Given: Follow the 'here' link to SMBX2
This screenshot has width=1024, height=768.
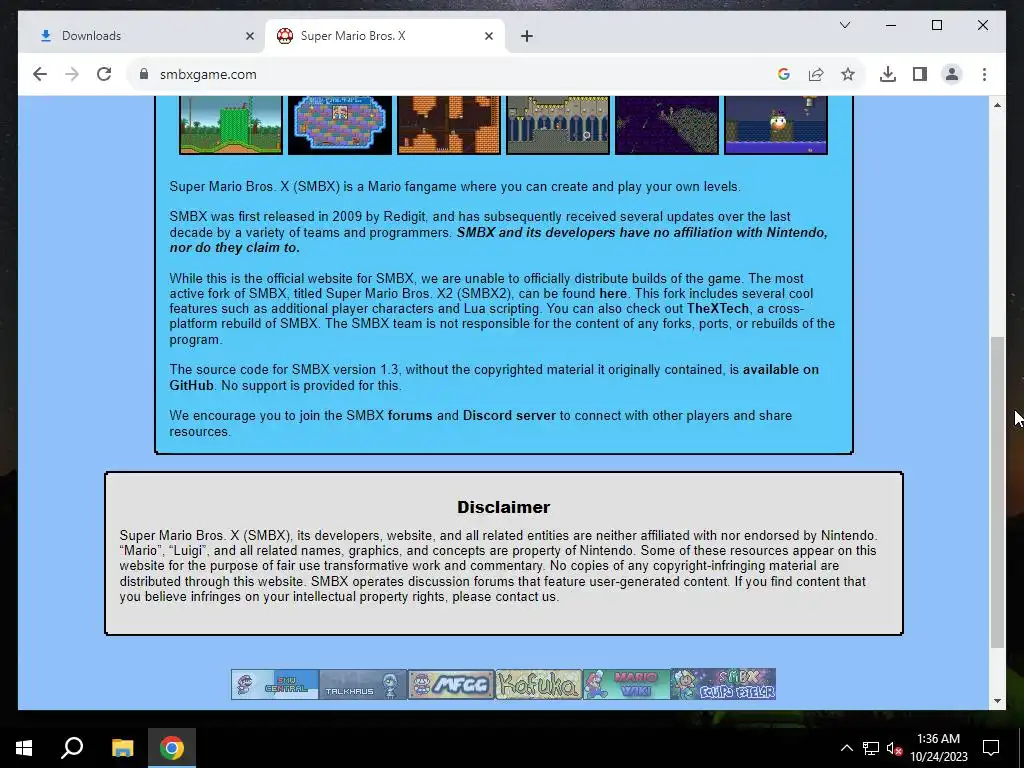Looking at the screenshot, I should click(613, 294).
